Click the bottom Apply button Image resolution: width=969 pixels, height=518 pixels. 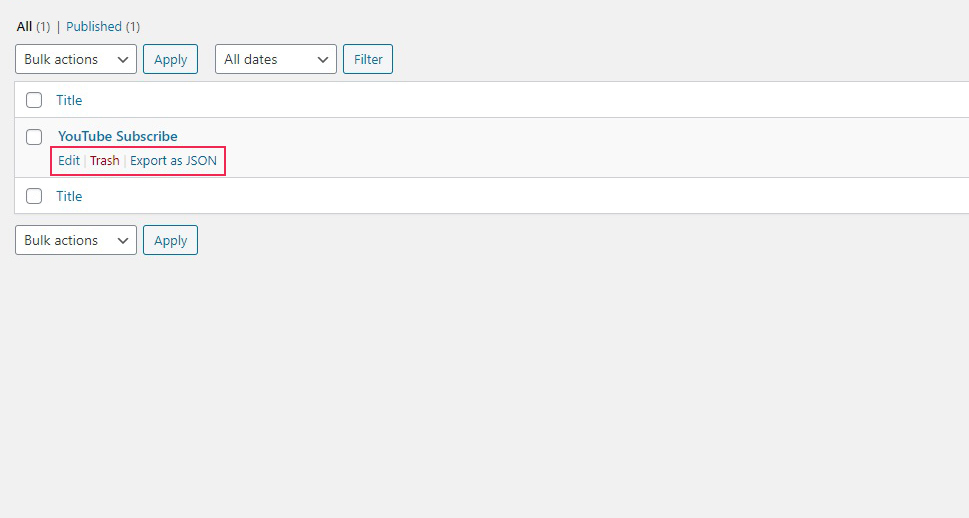[171, 240]
